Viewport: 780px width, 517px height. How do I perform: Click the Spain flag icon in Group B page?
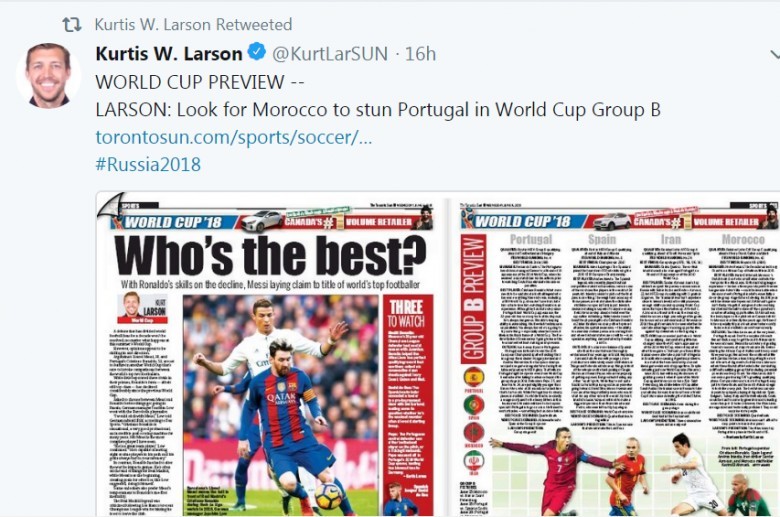point(474,377)
